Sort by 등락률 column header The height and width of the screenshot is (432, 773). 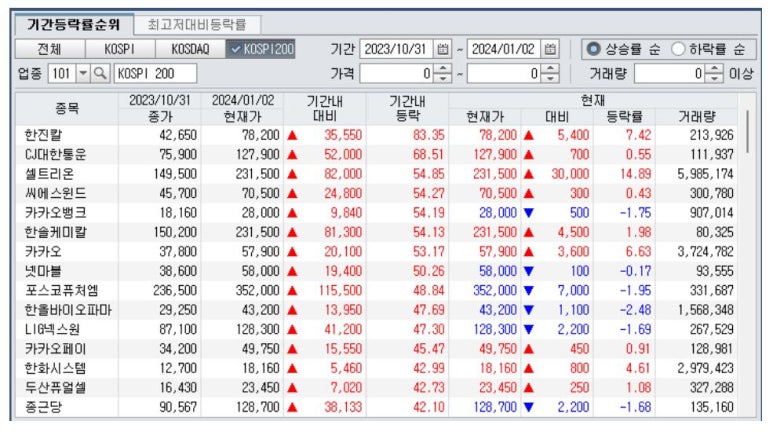tap(624, 117)
